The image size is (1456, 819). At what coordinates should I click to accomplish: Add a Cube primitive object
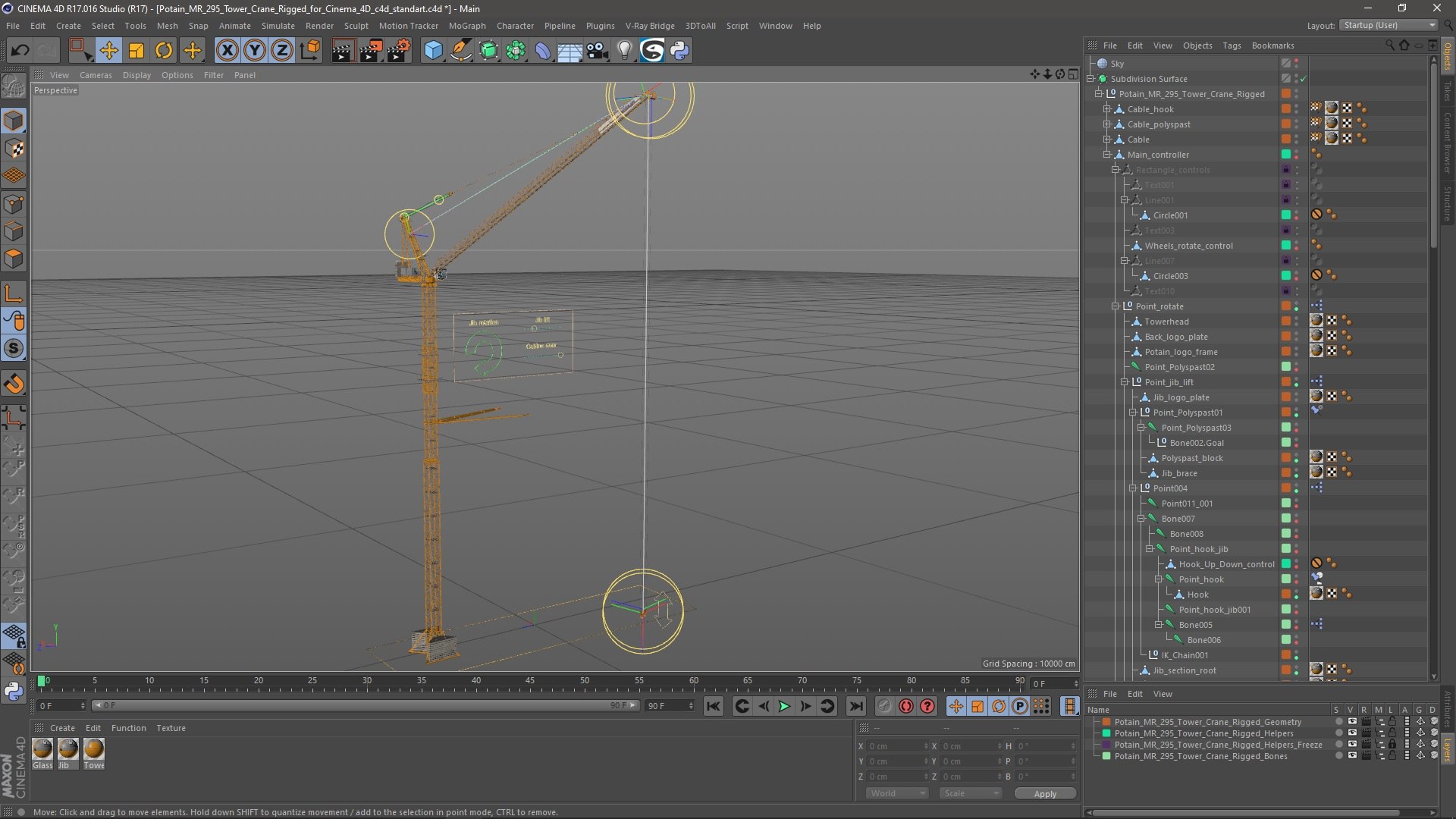(433, 51)
